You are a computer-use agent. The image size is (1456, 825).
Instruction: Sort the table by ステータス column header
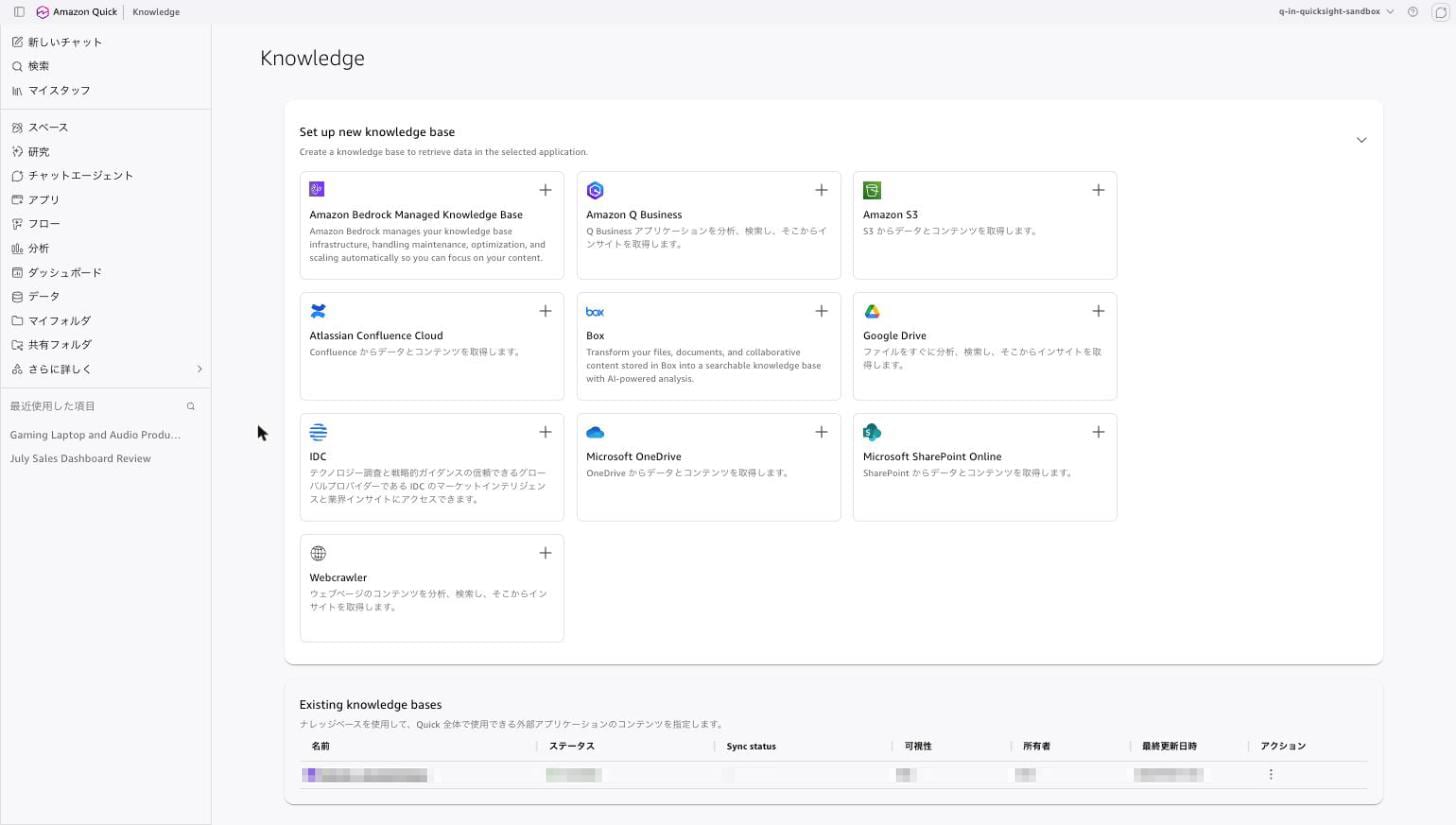coord(572,746)
